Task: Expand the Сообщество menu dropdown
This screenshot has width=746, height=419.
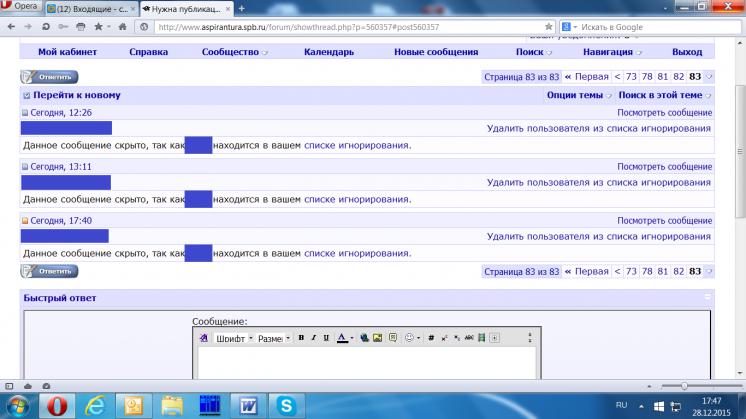Action: 236,51
